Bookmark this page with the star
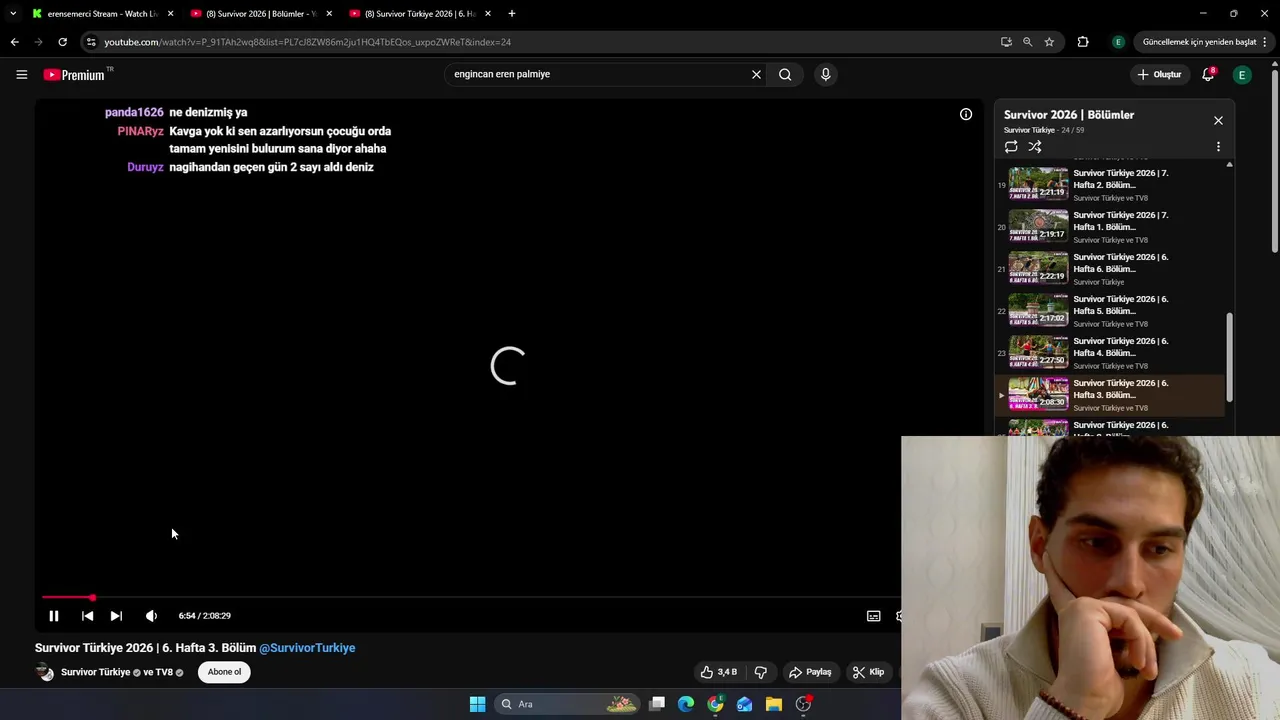The width and height of the screenshot is (1280, 720). [1049, 42]
